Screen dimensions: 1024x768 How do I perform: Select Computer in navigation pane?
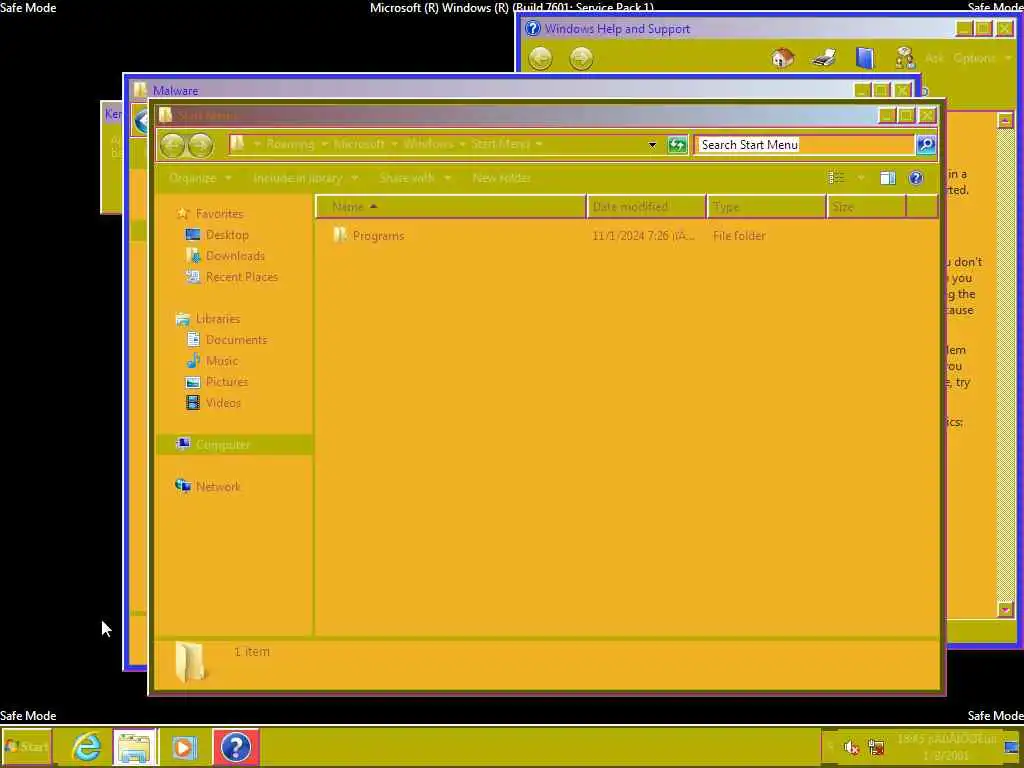click(x=222, y=445)
